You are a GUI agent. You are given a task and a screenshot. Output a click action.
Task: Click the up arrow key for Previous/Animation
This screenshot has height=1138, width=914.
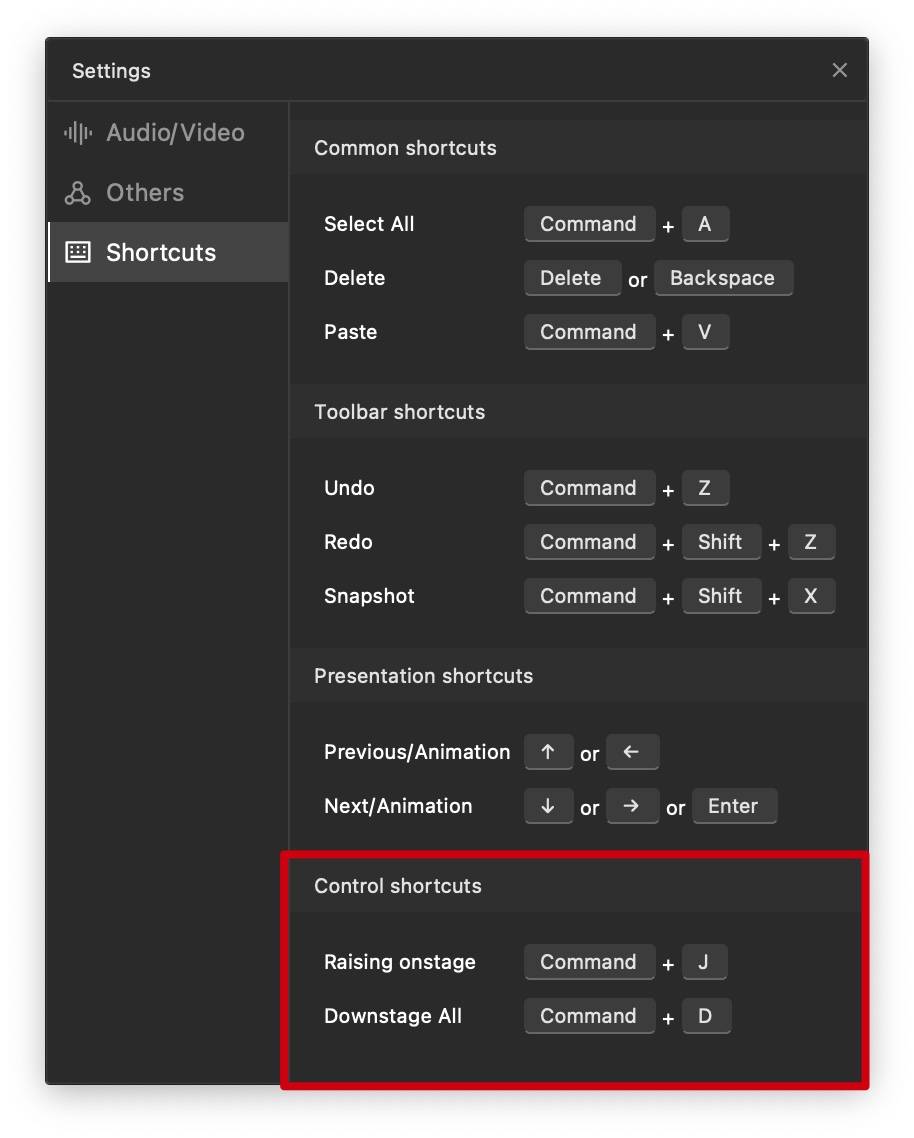pyautogui.click(x=548, y=752)
